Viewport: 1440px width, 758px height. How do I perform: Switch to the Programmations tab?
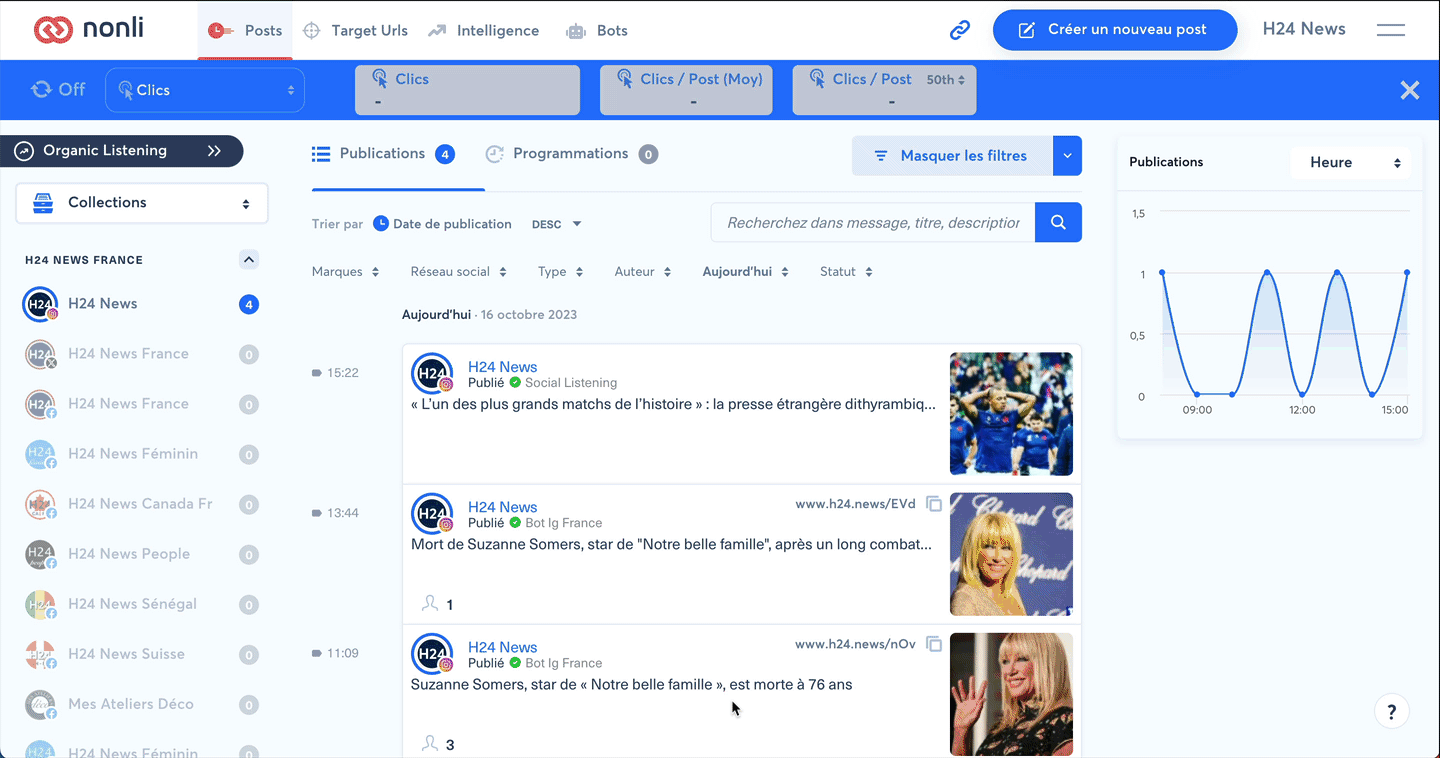571,154
